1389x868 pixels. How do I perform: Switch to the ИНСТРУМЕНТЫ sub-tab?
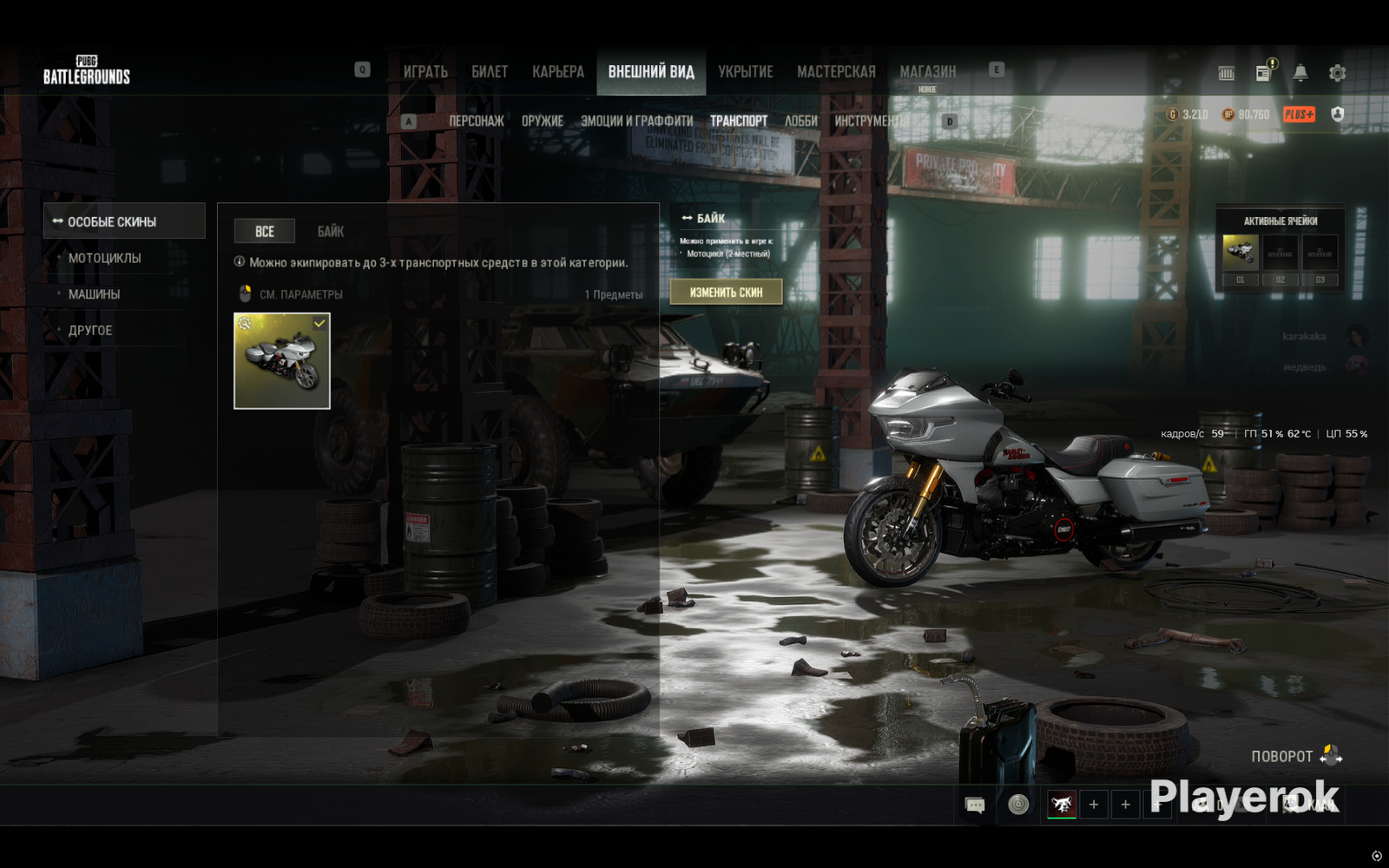[872, 122]
